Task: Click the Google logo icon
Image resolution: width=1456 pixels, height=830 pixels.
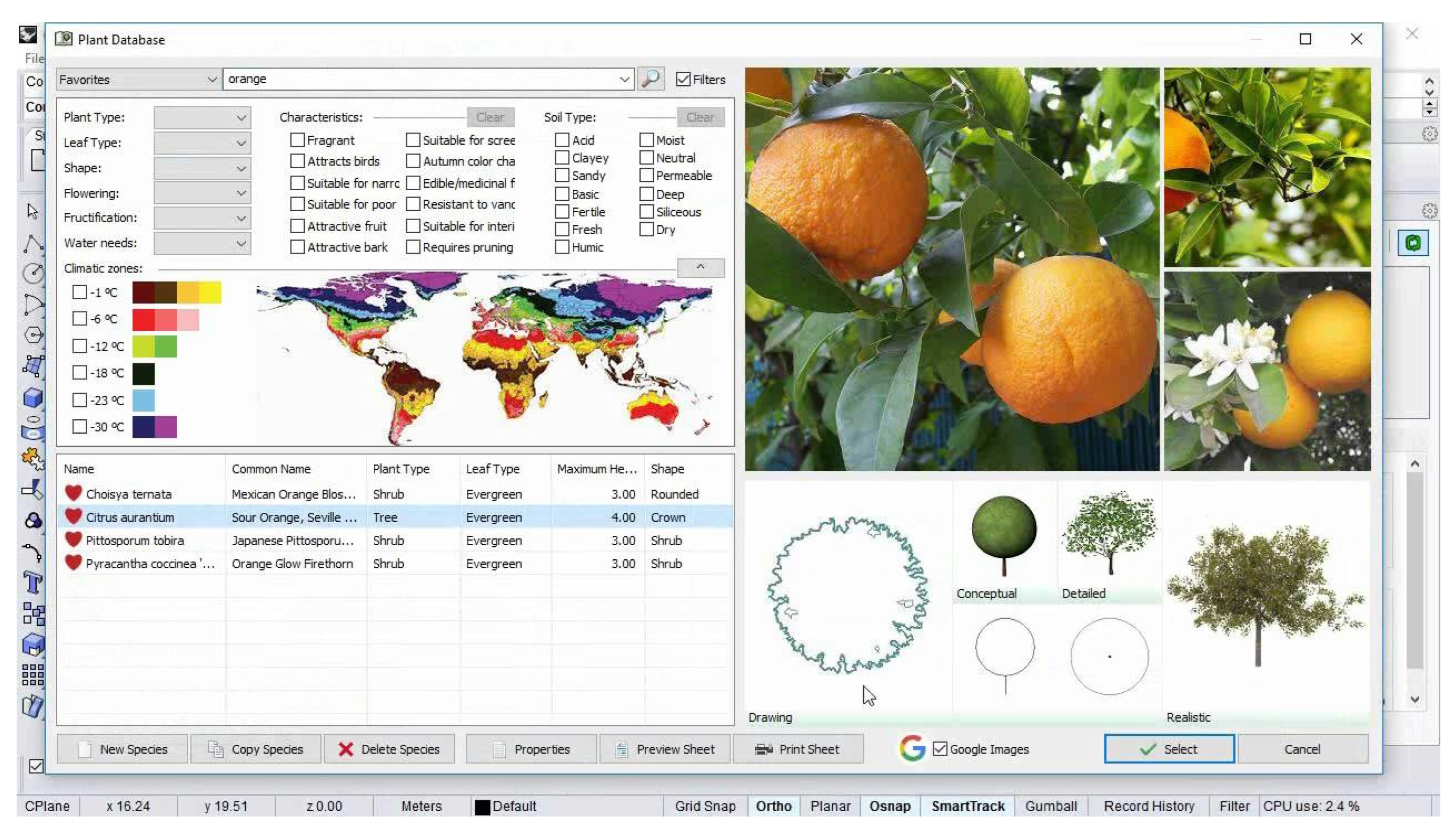Action: [x=912, y=748]
